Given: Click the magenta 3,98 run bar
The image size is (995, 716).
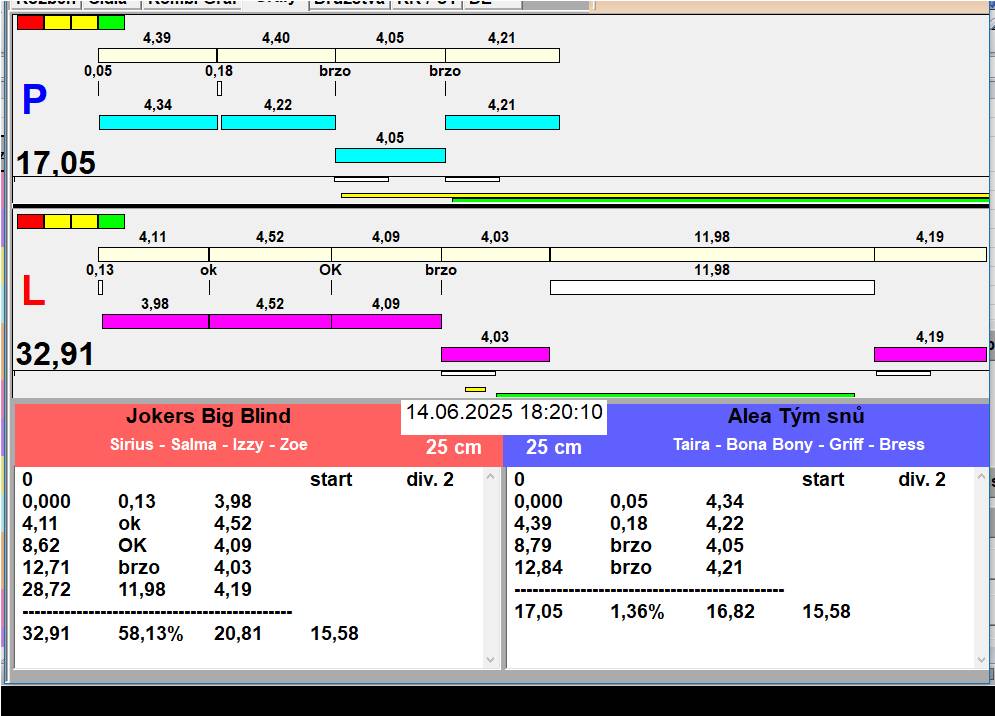Looking at the screenshot, I should pos(155,321).
